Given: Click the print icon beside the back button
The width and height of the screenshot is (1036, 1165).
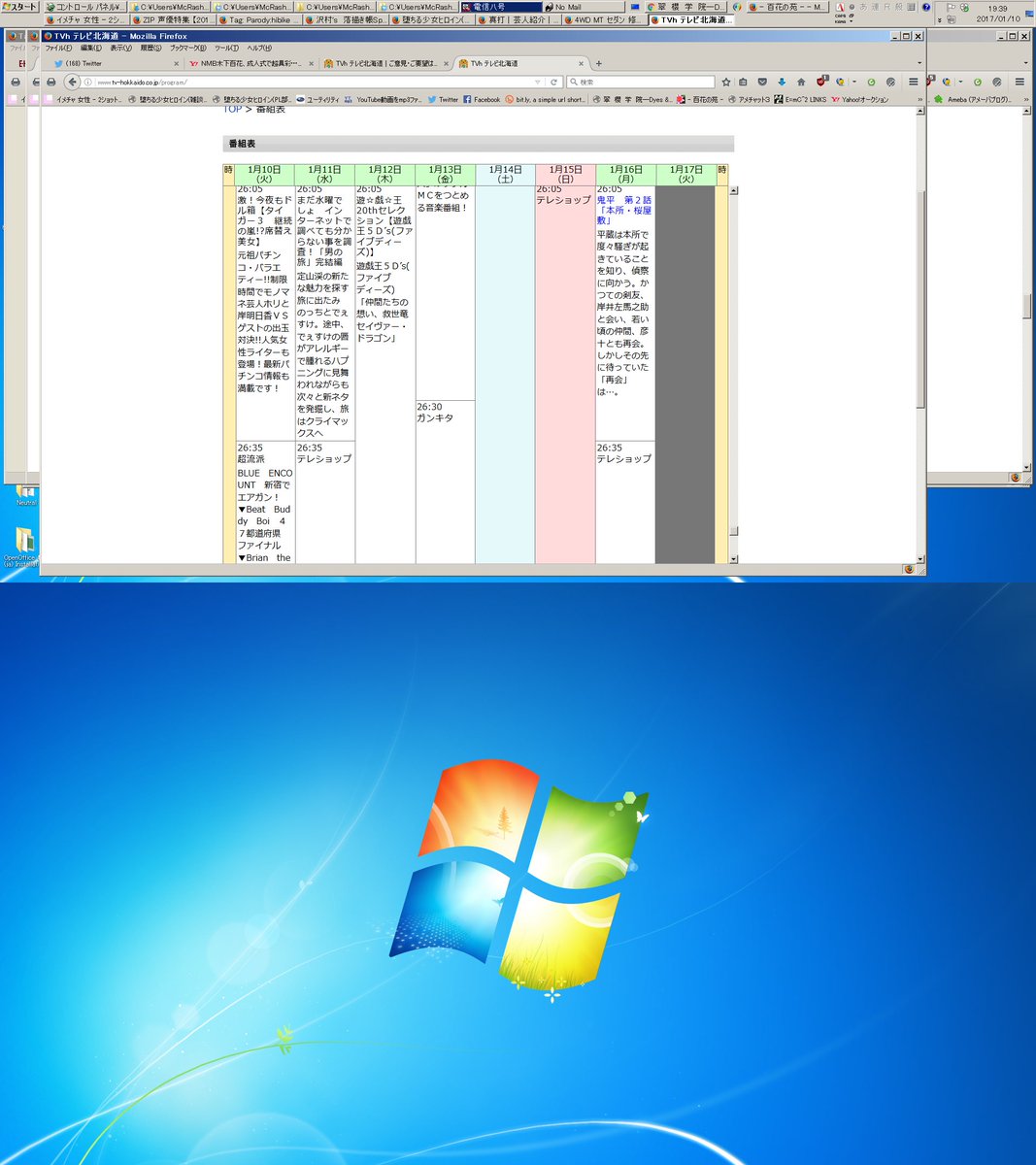Looking at the screenshot, I should coord(50,82).
